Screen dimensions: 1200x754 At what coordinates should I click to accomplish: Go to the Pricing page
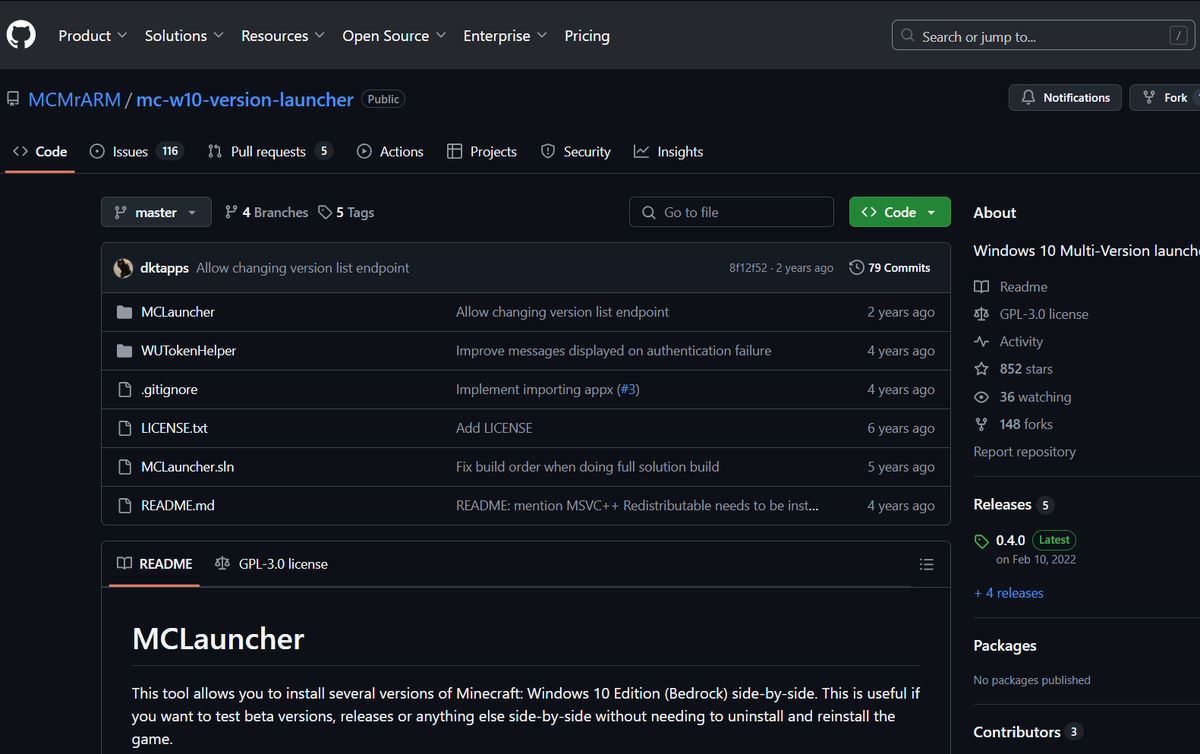tap(587, 35)
